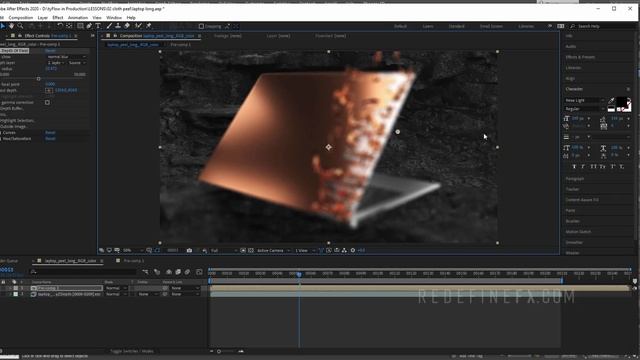Toggle the Superscript text style
This screenshot has height=360, width=640.
[x=613, y=167]
